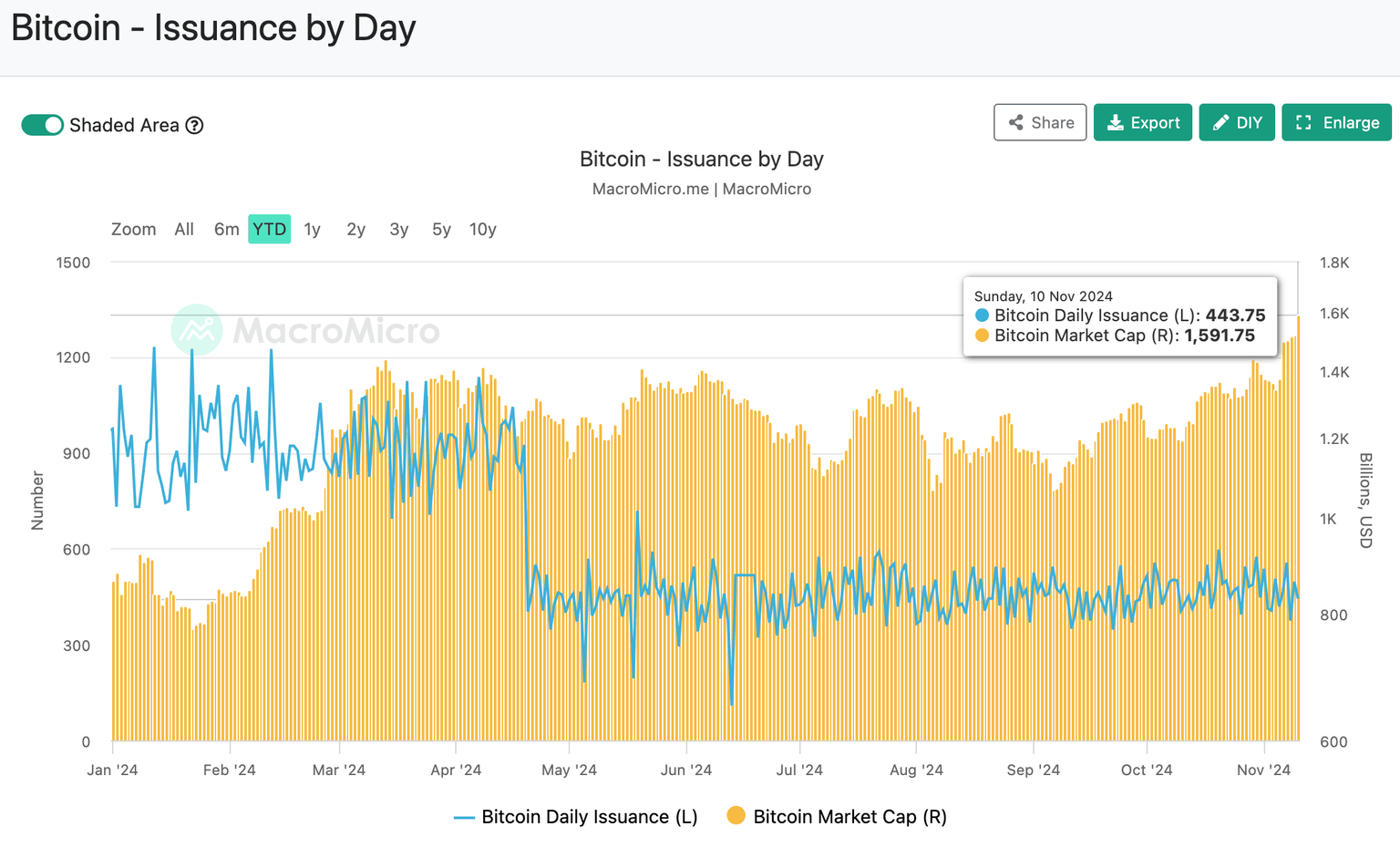Switch zoom to 1y
Screen dimensions: 1400x868
point(312,230)
